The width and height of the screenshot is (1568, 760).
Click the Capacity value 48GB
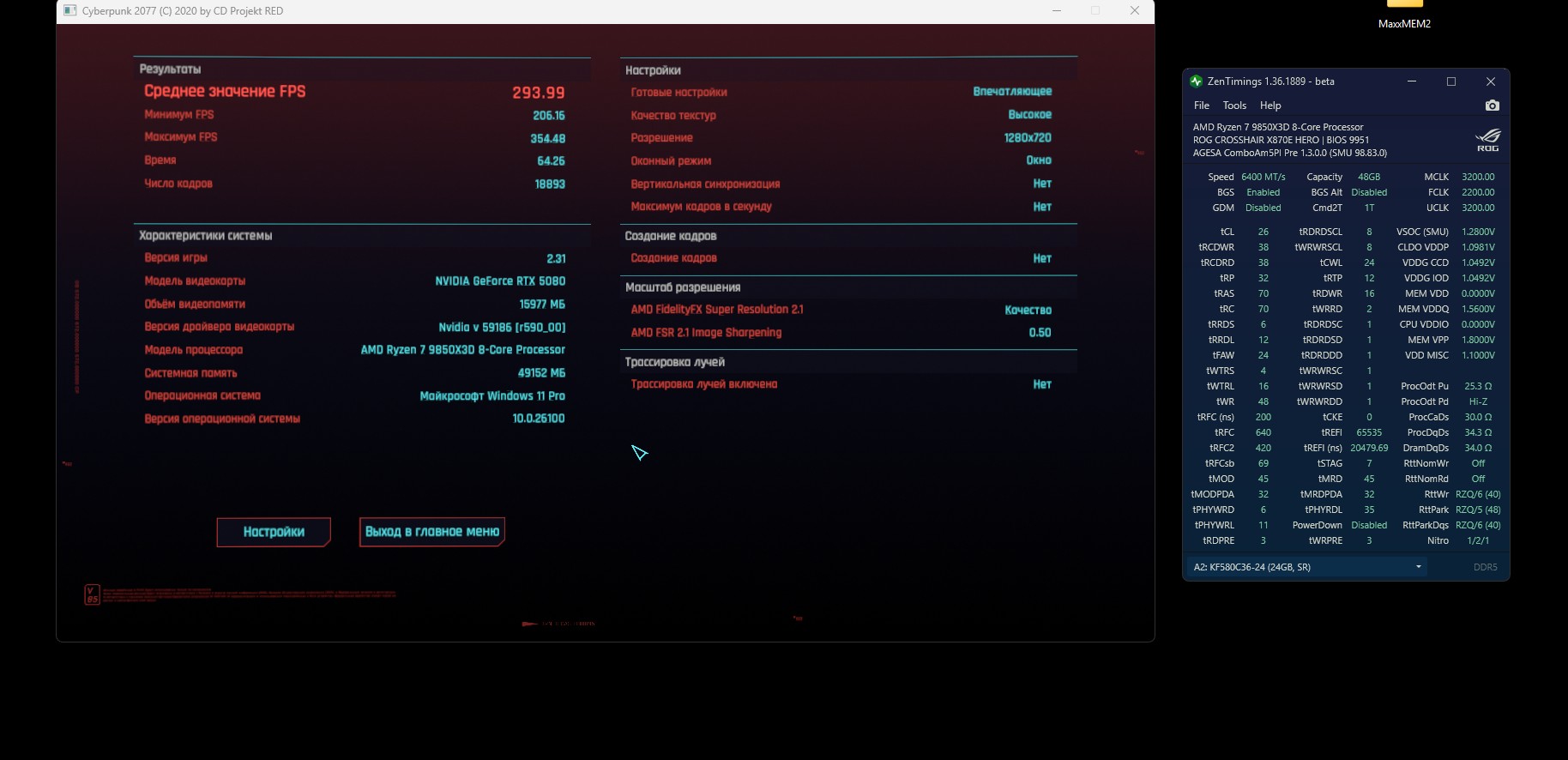[x=1369, y=177]
